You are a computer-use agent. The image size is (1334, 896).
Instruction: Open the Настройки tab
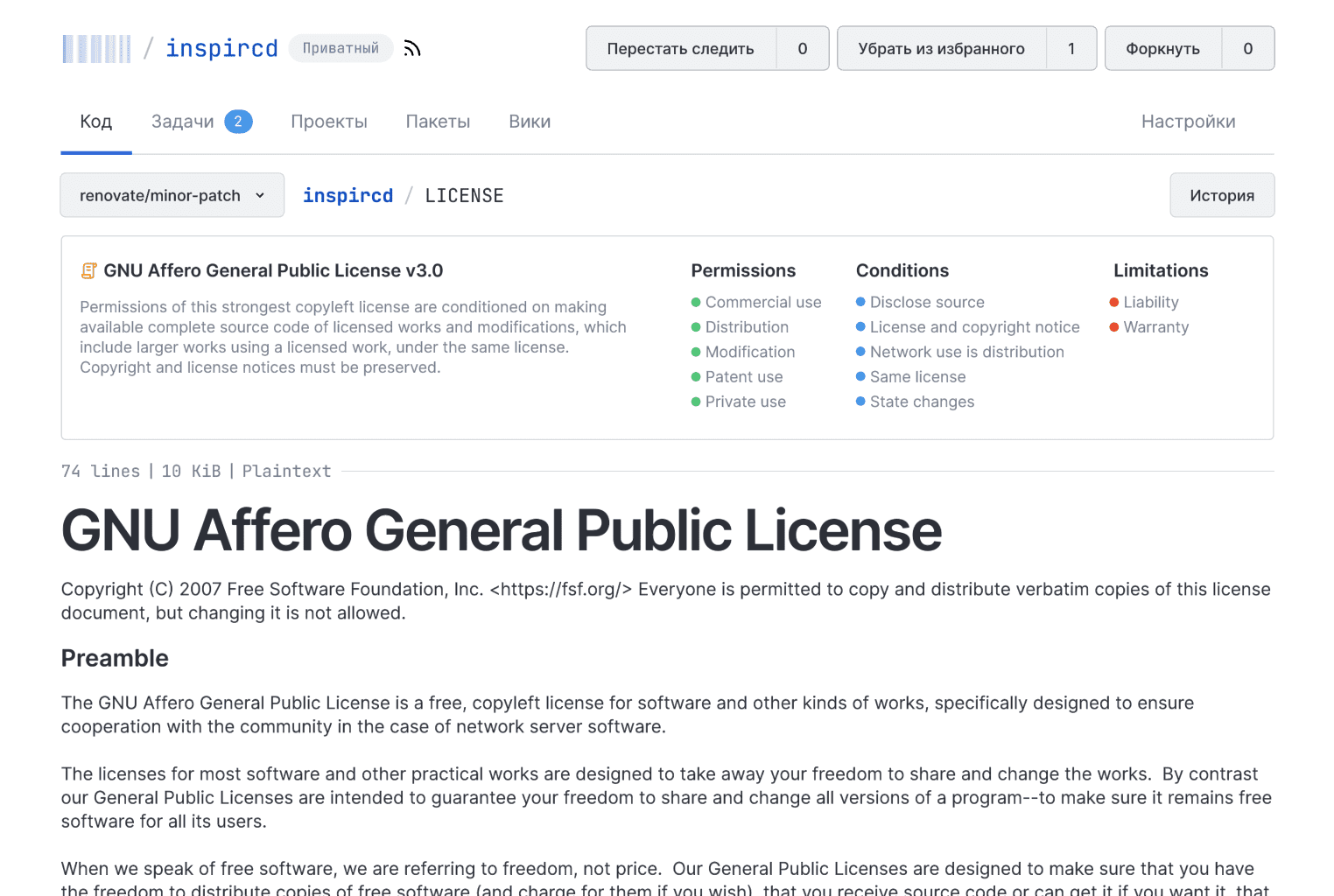coord(1188,122)
